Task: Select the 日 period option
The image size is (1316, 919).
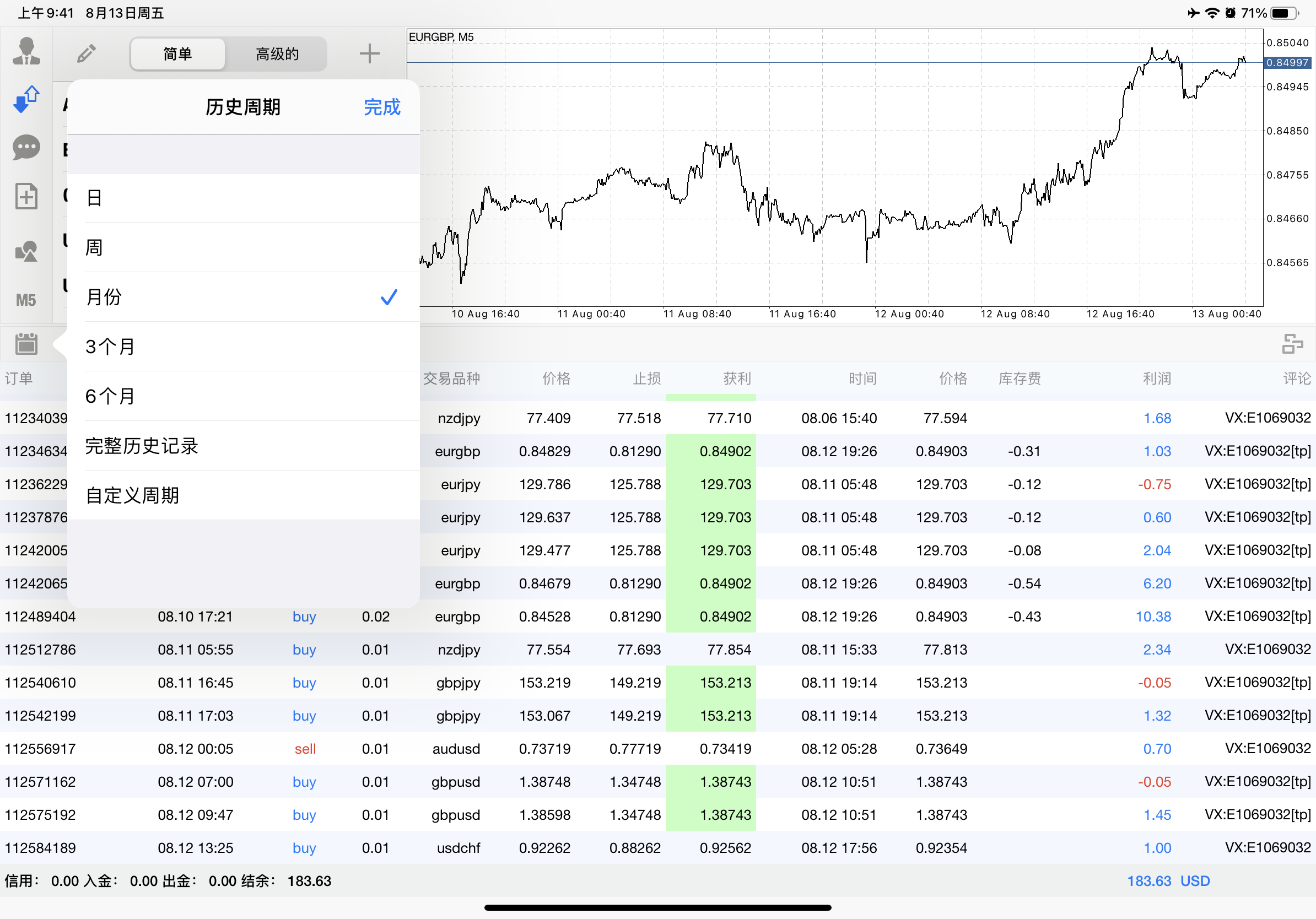Action: pyautogui.click(x=244, y=198)
